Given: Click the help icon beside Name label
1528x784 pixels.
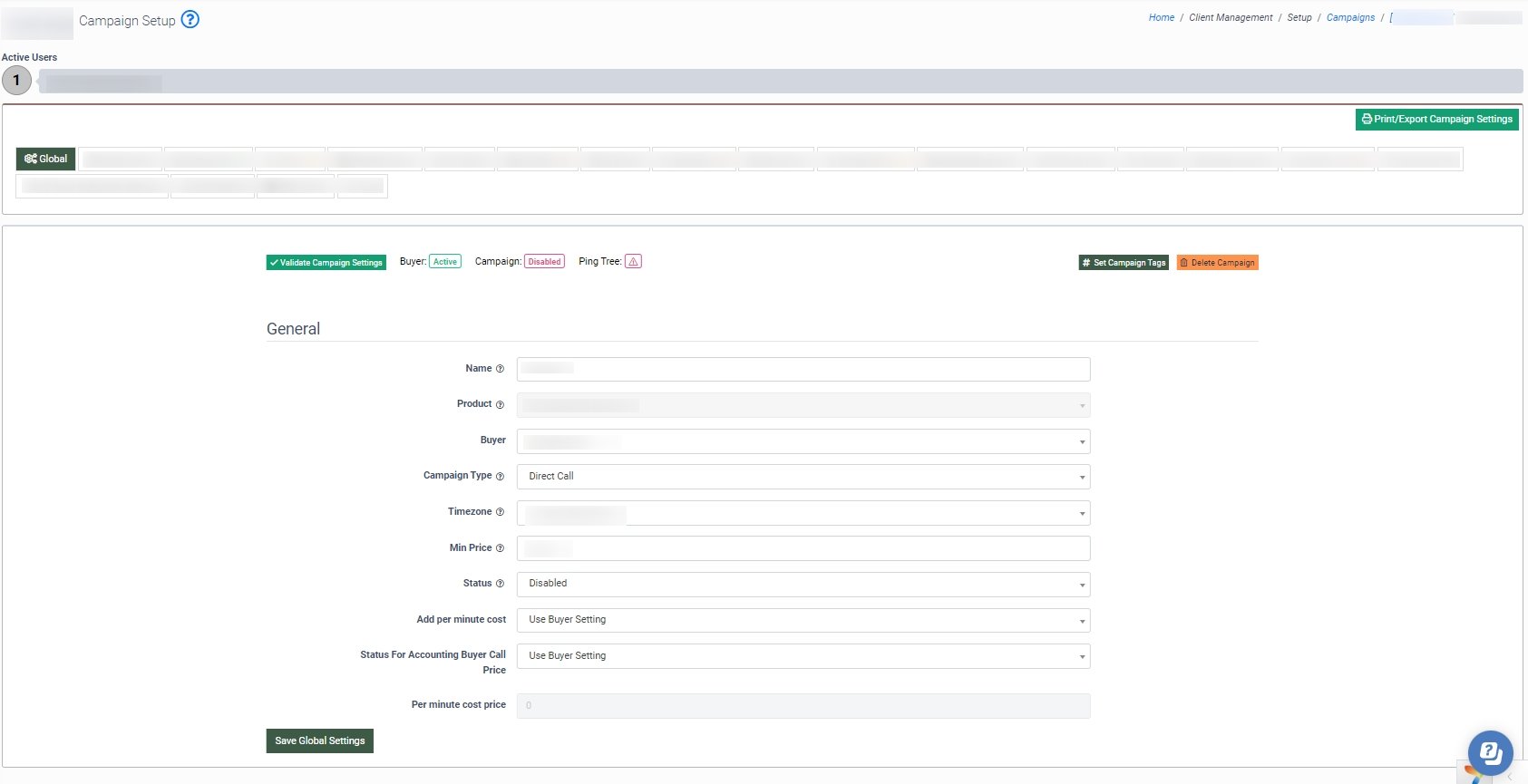Looking at the screenshot, I should tap(500, 369).
